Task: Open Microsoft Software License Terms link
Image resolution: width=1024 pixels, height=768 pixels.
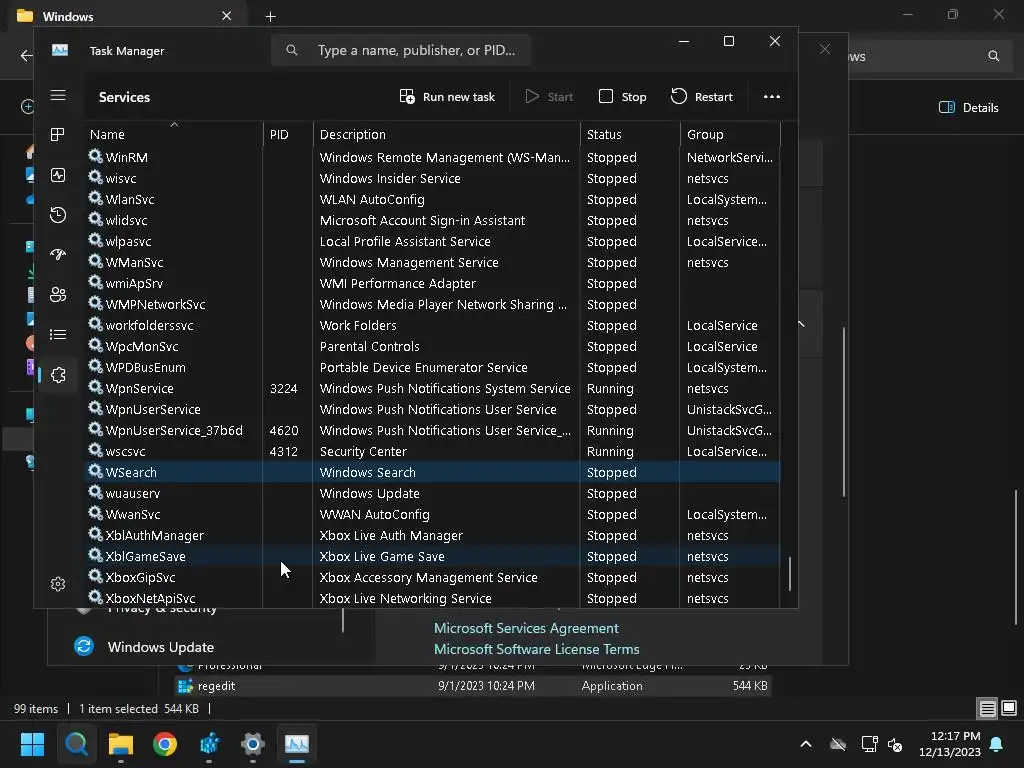Action: pyautogui.click(x=536, y=649)
